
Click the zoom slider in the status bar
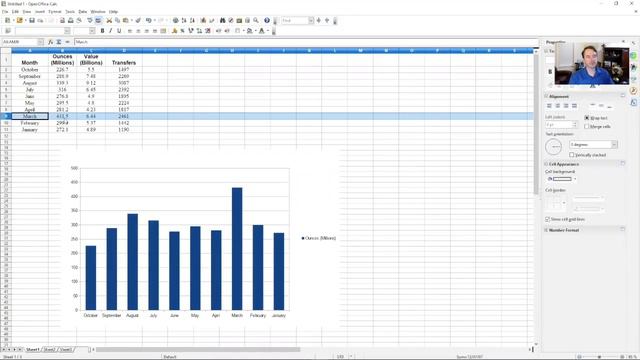599,357
